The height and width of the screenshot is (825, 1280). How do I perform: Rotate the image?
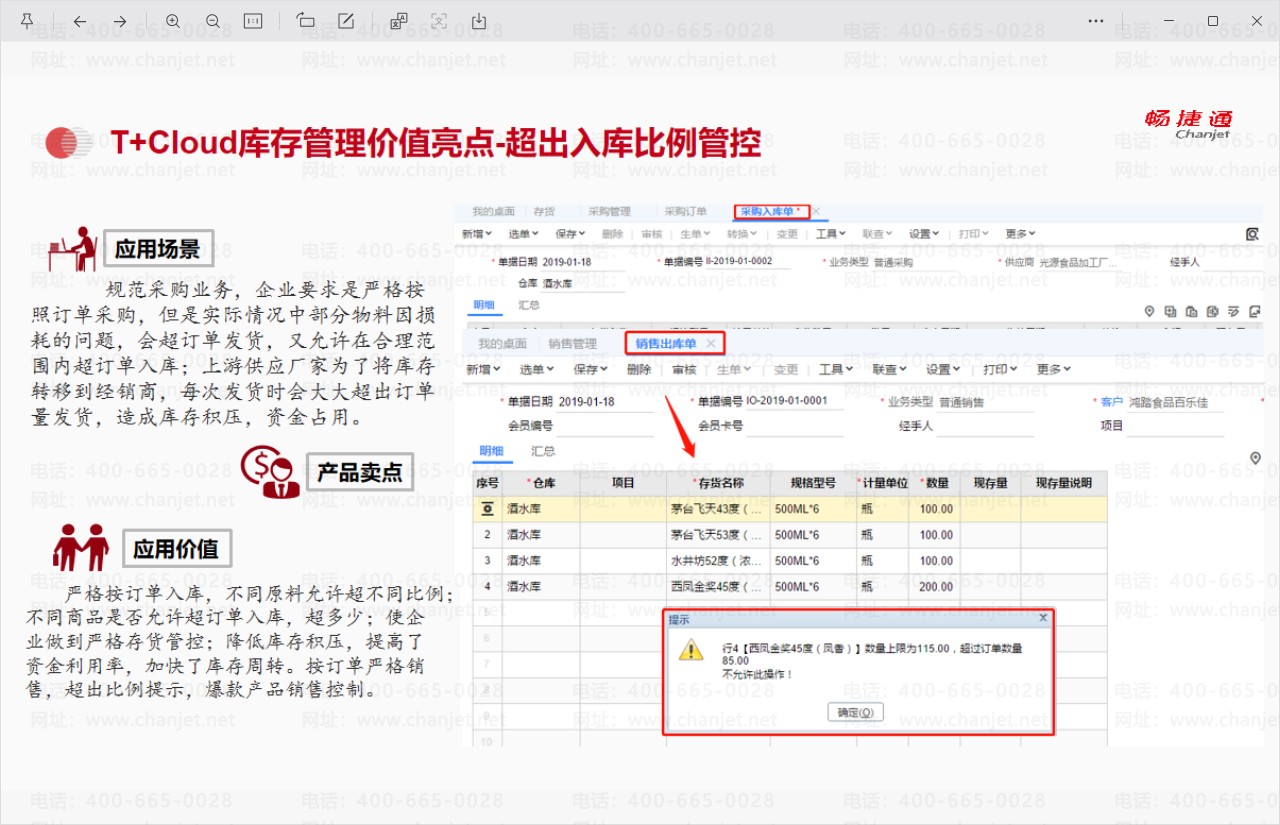click(x=306, y=21)
